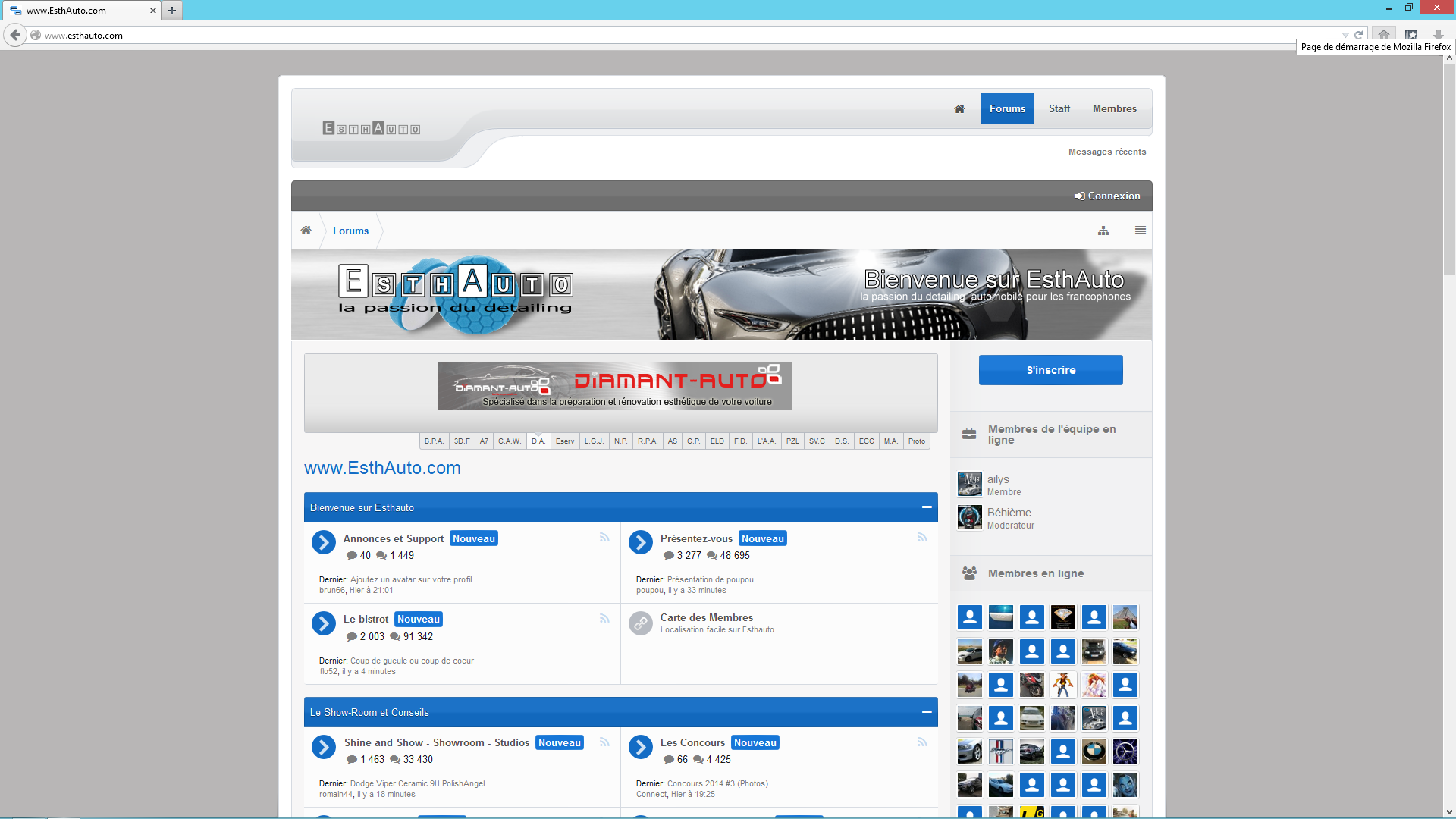1456x819 pixels.
Task: Open the Firefox bookmarks toolbar button
Action: (x=1411, y=35)
